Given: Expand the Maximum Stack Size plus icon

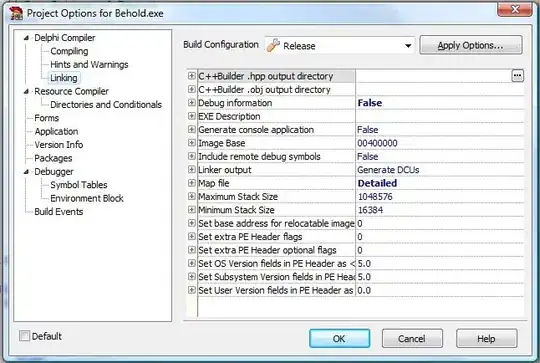Looking at the screenshot, I should (x=191, y=196).
